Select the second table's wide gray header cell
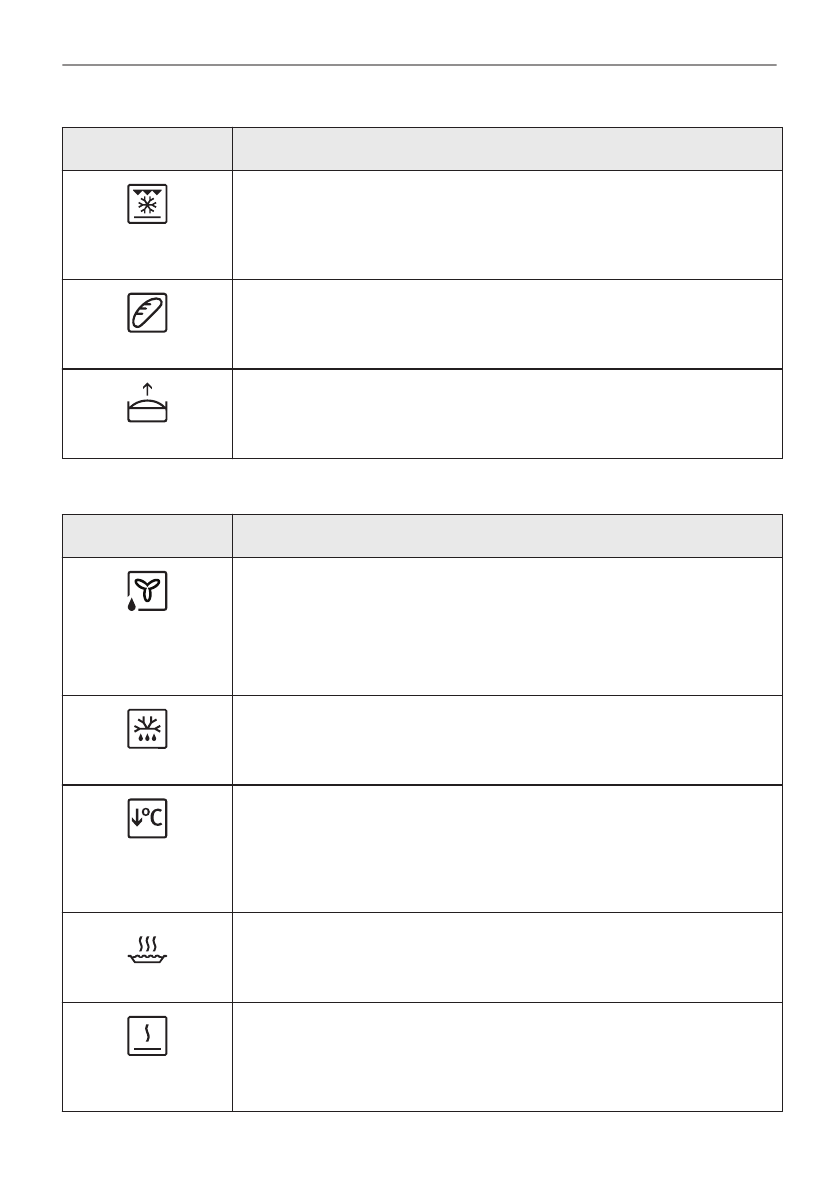 (507, 536)
